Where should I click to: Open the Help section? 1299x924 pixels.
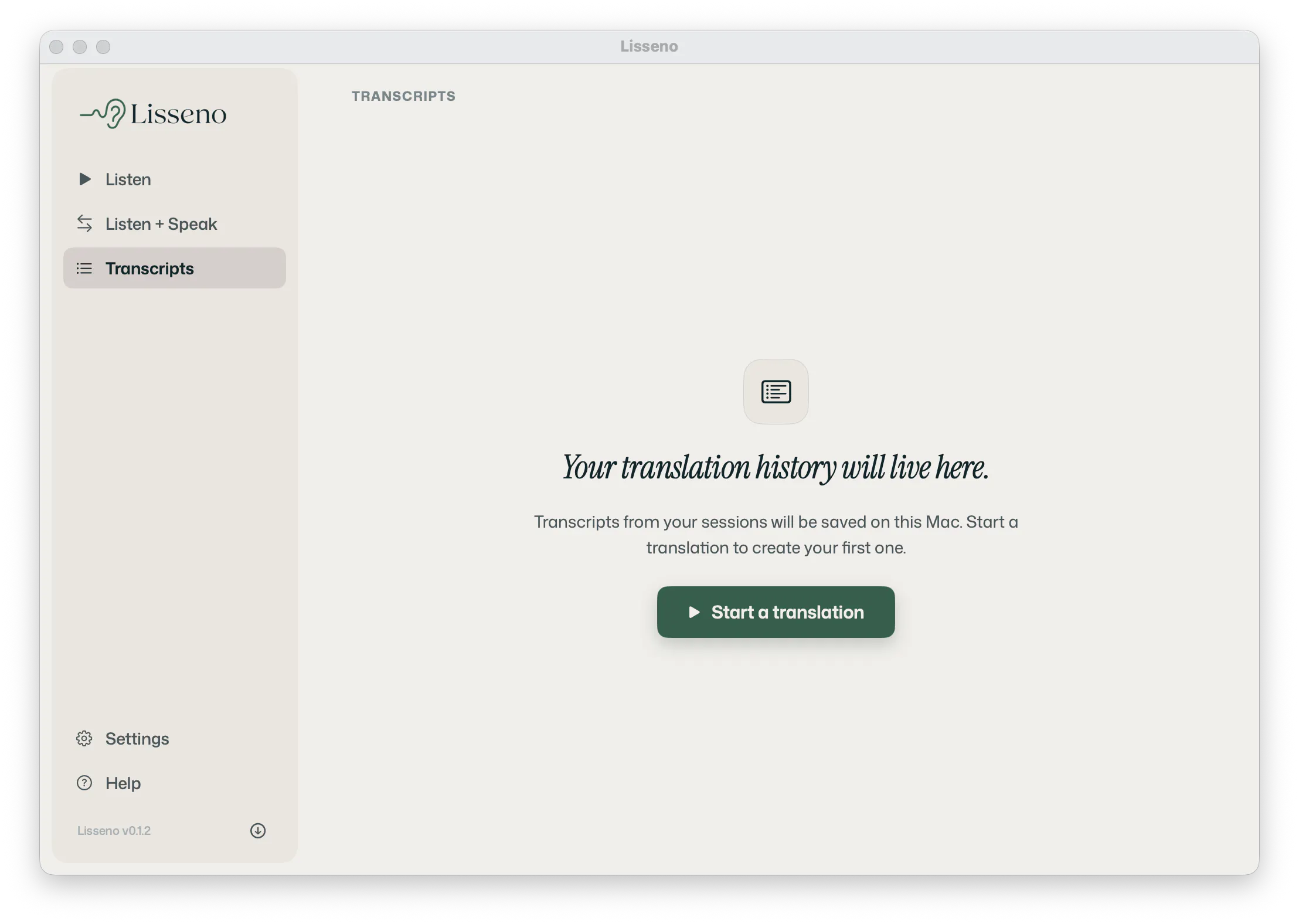pos(174,783)
